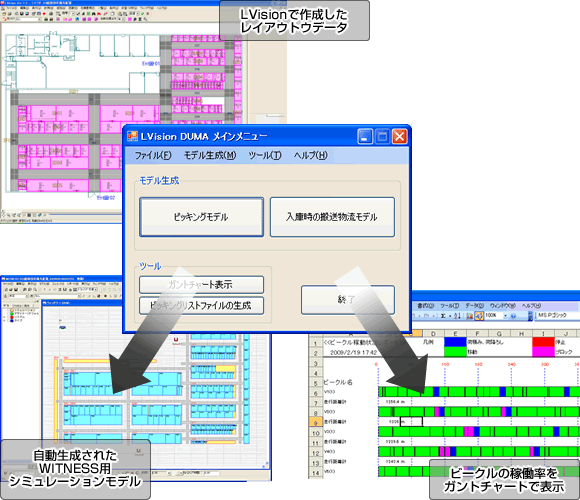
Task: Open ファイル(F) menu in DUMA main menu
Action: [x=153, y=155]
